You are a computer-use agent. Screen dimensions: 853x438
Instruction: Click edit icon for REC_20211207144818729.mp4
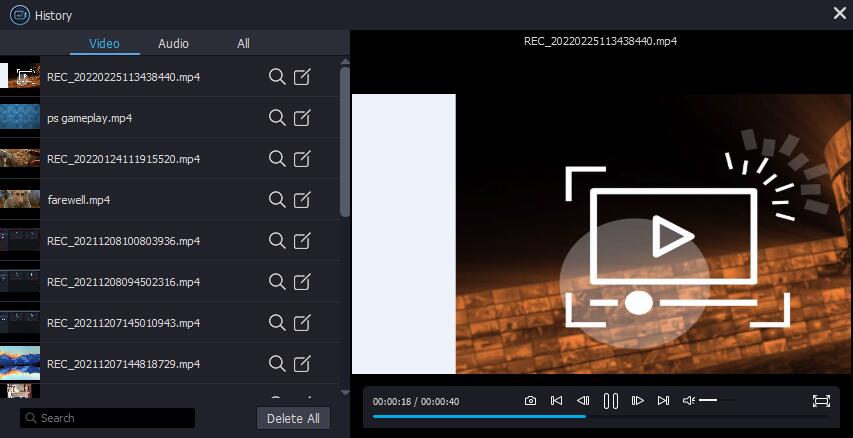click(x=302, y=363)
